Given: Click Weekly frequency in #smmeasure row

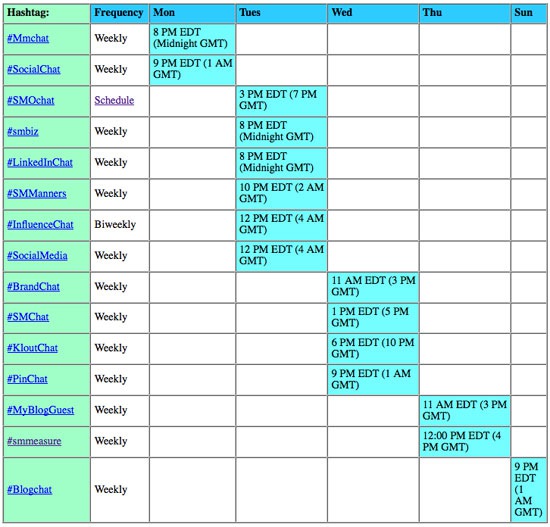Looking at the screenshot, I should click(111, 441).
